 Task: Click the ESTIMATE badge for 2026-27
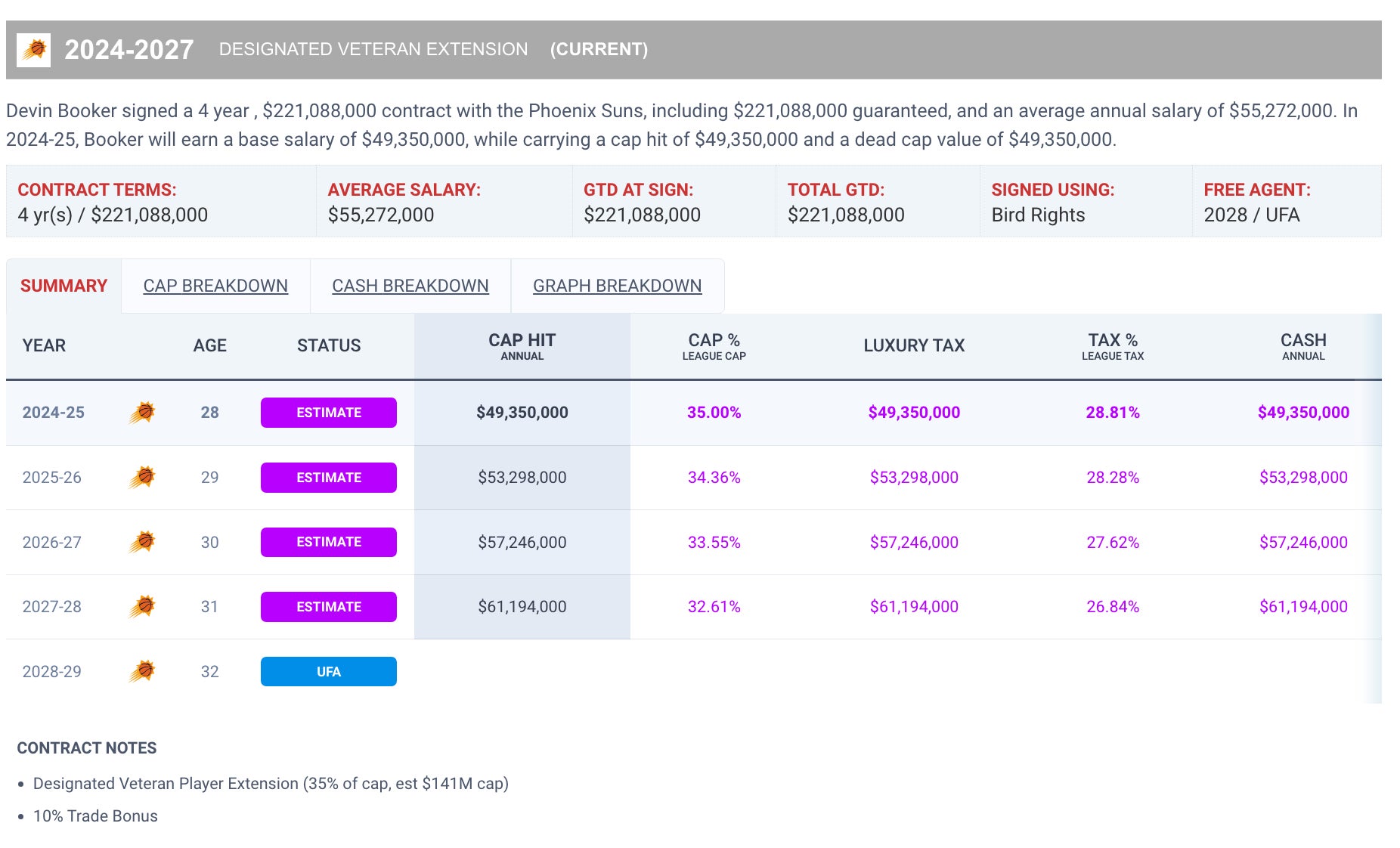tap(328, 542)
